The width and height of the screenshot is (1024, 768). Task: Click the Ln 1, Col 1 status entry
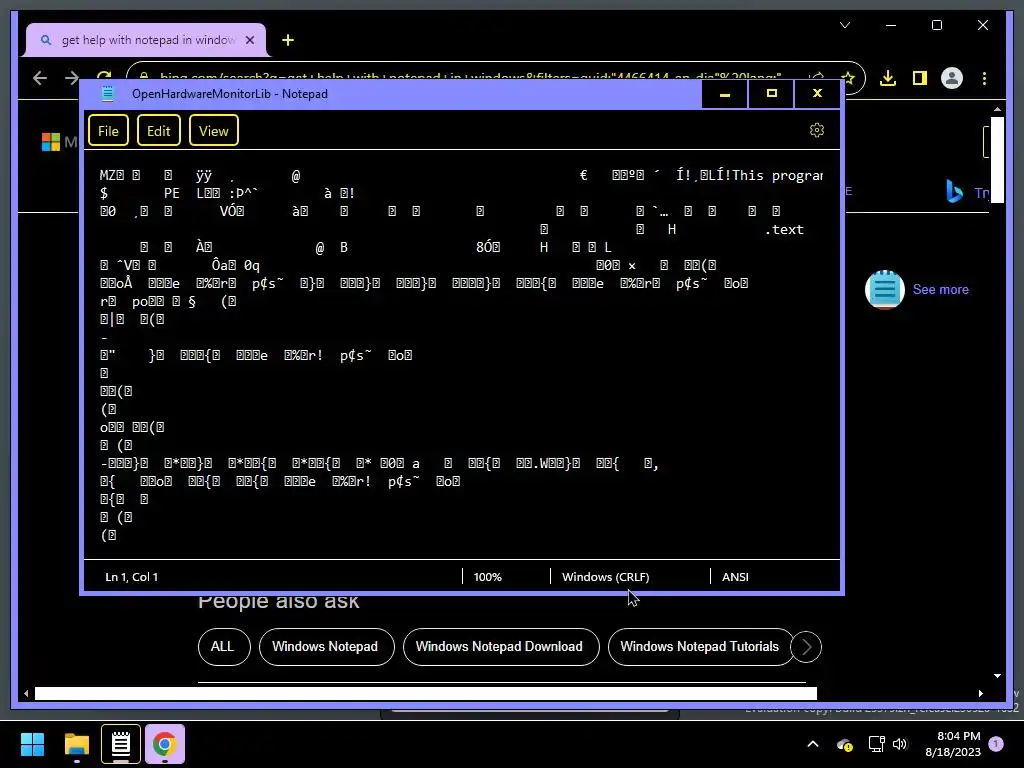pyautogui.click(x=131, y=577)
